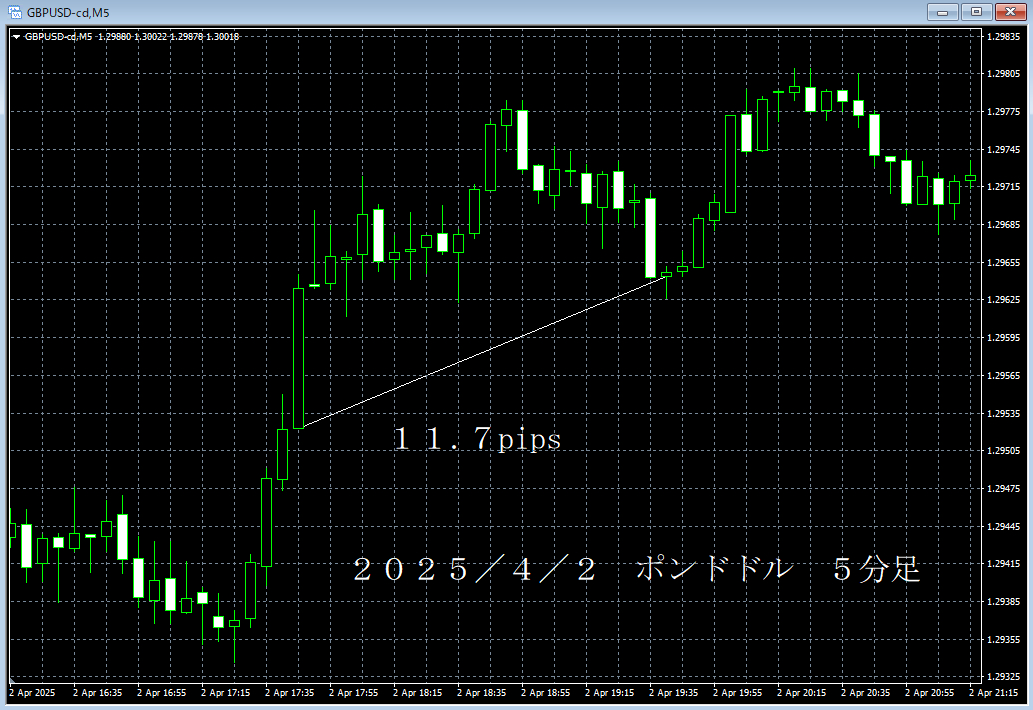Image resolution: width=1033 pixels, height=710 pixels.
Task: Minimize the GBPUSD-cd,M5 chart window
Action: 942,12
